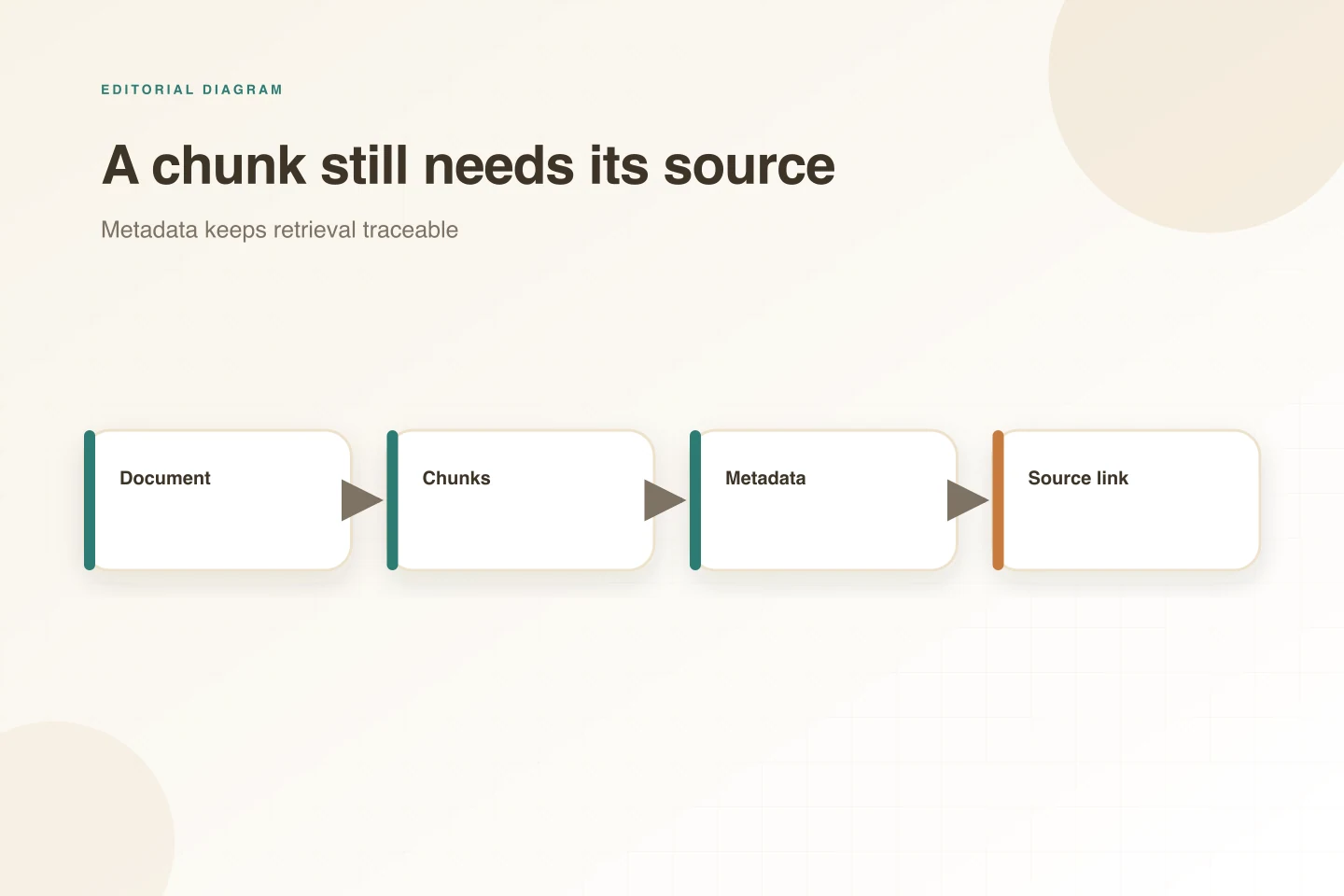Image resolution: width=1344 pixels, height=896 pixels.
Task: Select the Metadata card
Action: [x=823, y=500]
